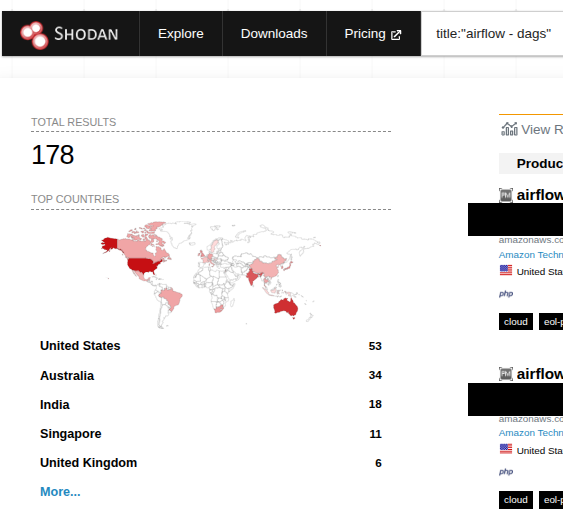Select the cloud tag in second result
Image resolution: width=563 pixels, height=520 pixels.
click(x=516, y=500)
